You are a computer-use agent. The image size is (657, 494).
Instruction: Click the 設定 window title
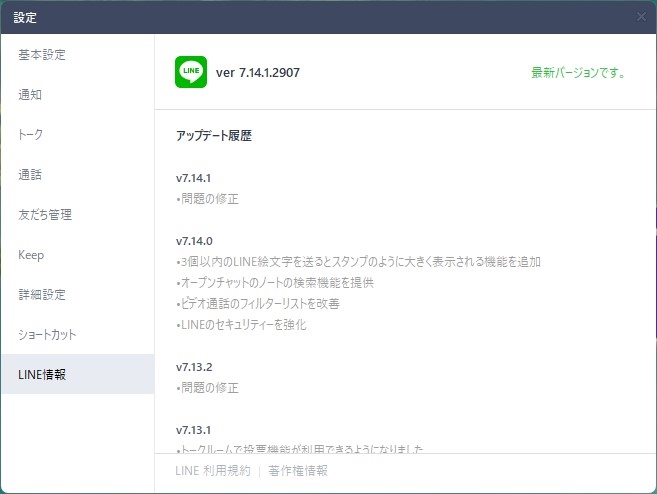(25, 18)
